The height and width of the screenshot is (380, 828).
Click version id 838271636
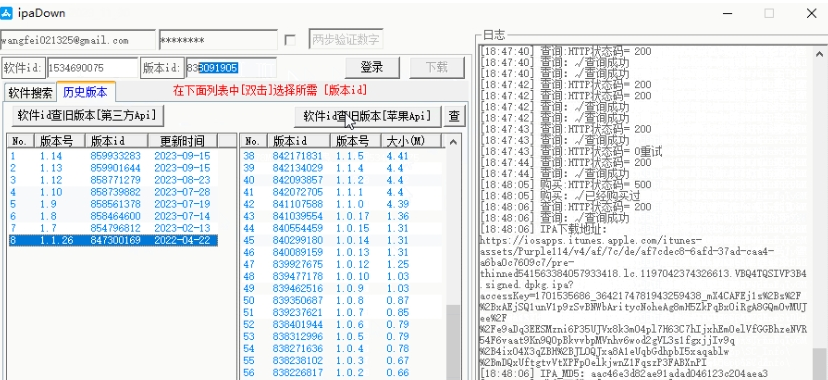pyautogui.click(x=297, y=349)
